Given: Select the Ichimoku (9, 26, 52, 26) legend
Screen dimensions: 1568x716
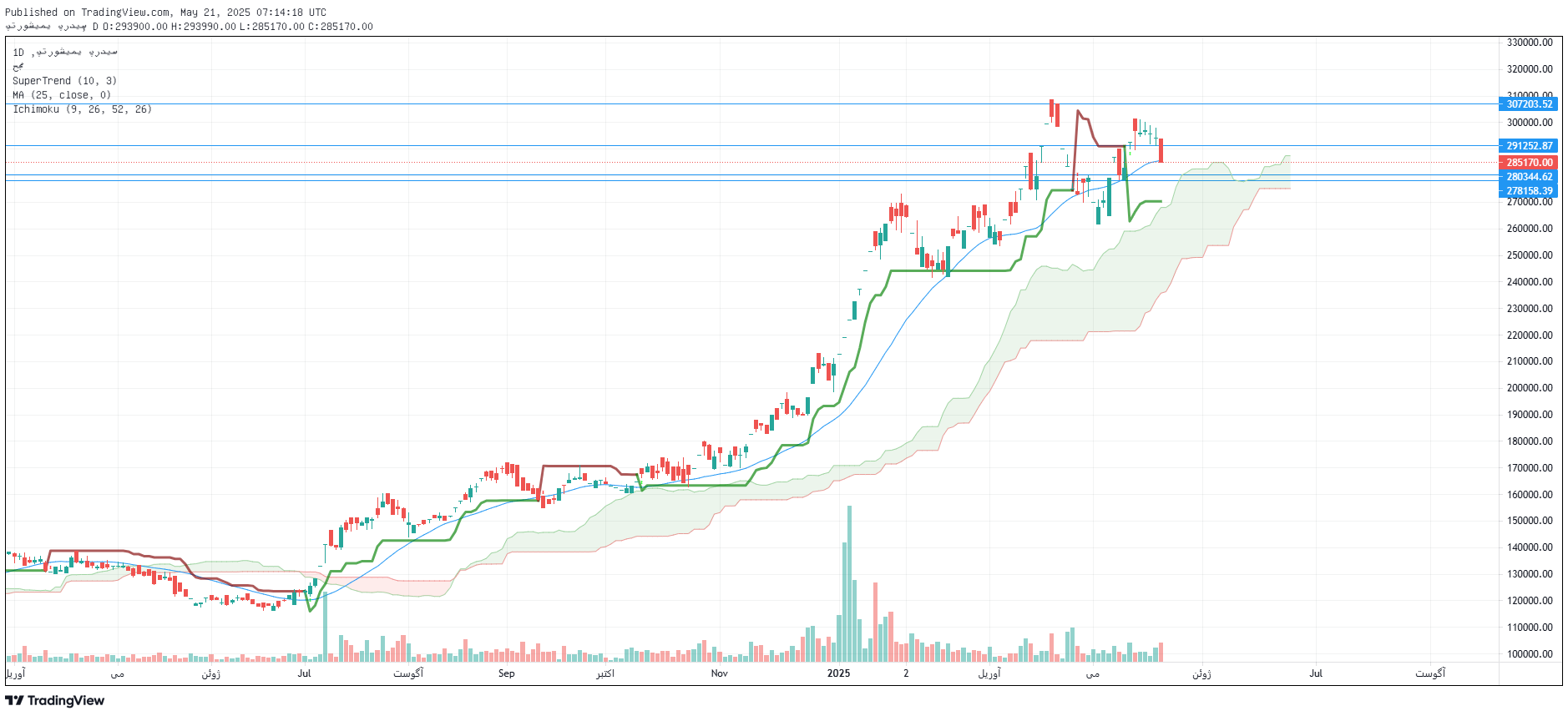Looking at the screenshot, I should click(x=82, y=109).
